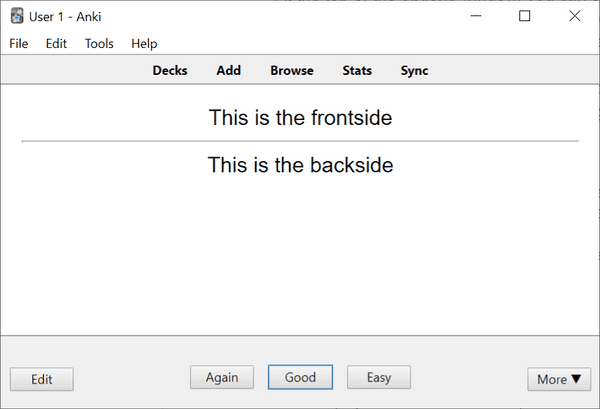This screenshot has width=600, height=409.
Task: Go to the Decks screen
Action: (x=170, y=71)
